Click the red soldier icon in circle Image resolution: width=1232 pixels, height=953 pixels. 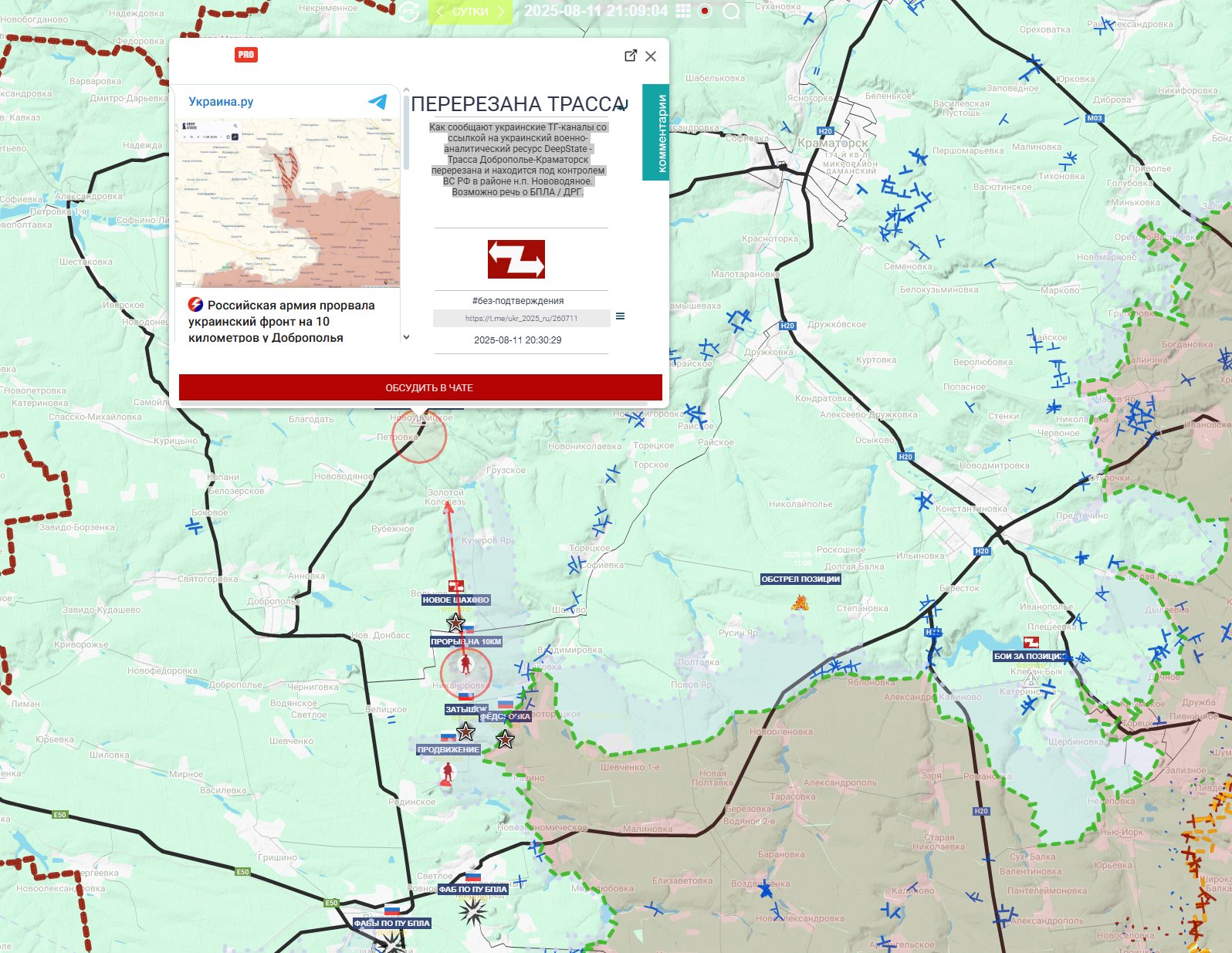click(465, 664)
